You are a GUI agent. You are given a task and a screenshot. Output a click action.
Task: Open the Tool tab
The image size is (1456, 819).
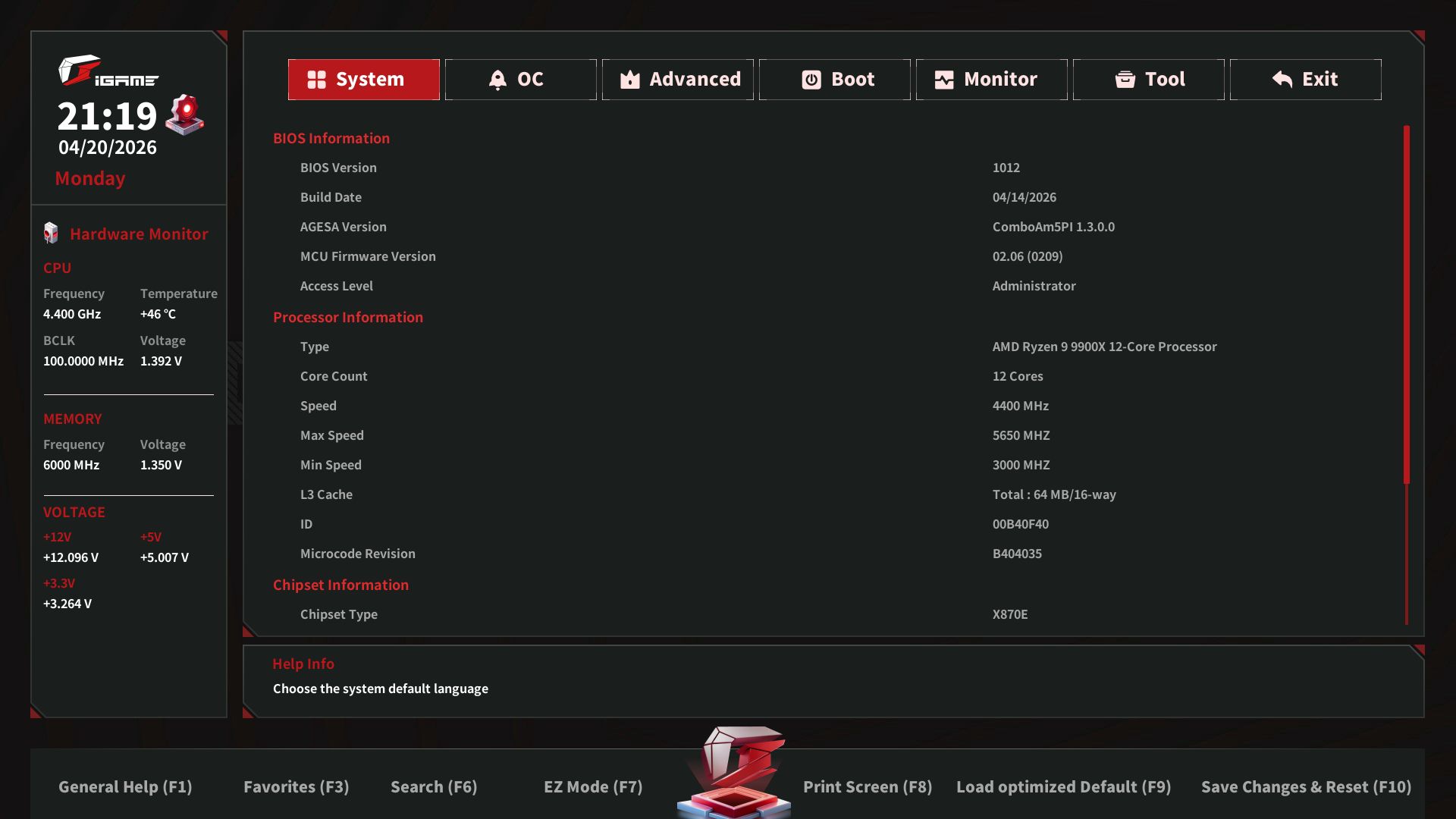tap(1149, 80)
